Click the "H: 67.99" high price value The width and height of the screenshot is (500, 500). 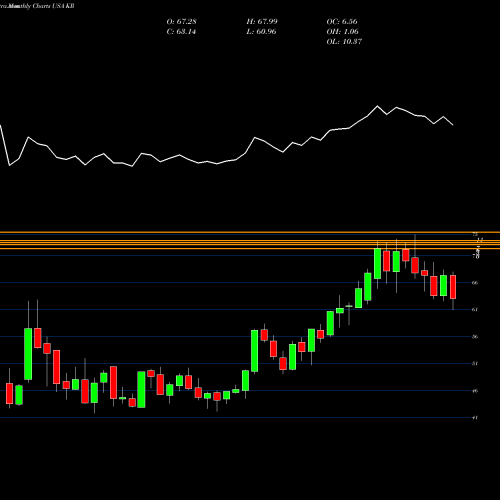click(x=262, y=22)
